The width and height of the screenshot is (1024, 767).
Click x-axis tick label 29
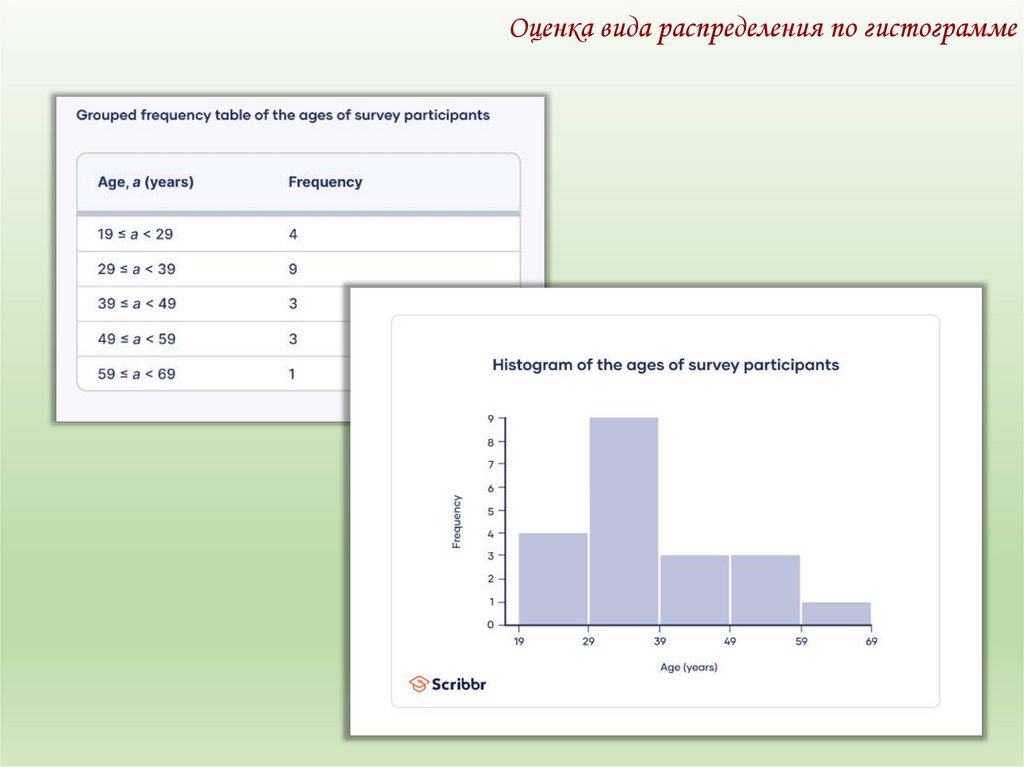pyautogui.click(x=588, y=642)
